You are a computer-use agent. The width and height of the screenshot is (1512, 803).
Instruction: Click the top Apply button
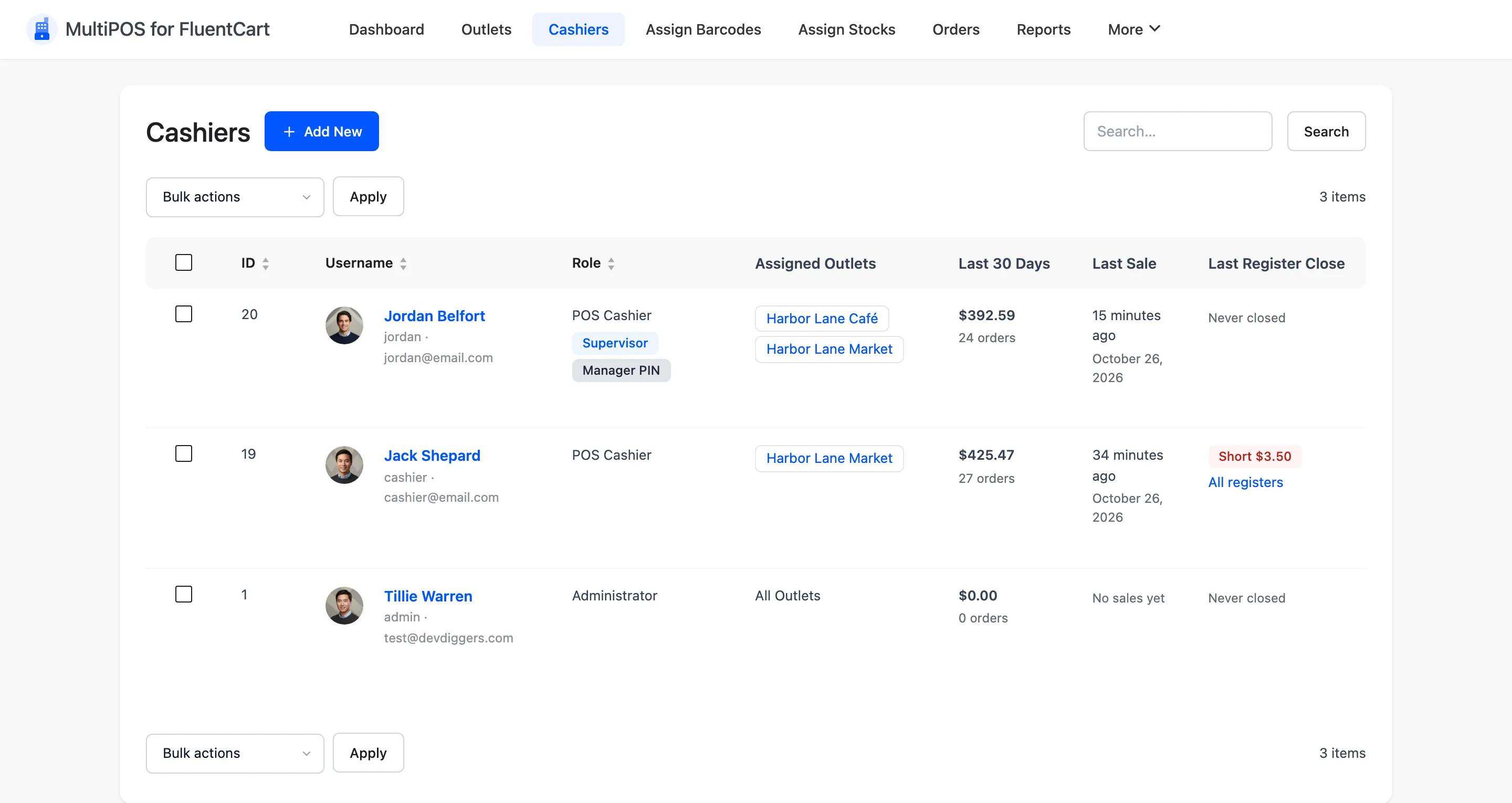coord(368,197)
